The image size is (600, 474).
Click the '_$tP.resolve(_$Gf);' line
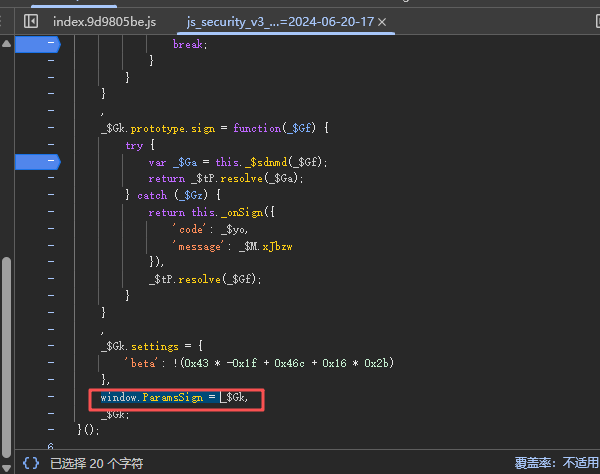tap(205, 279)
